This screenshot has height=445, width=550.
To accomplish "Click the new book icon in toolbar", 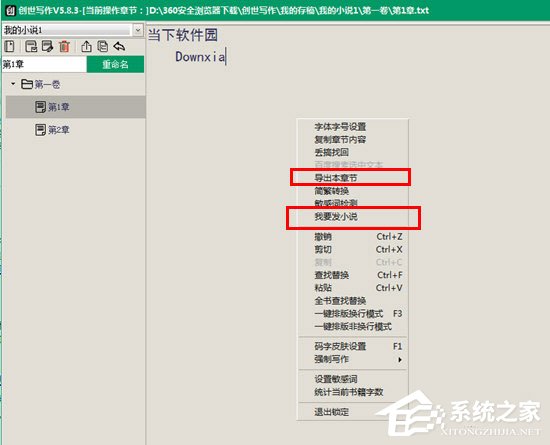I will [9, 46].
